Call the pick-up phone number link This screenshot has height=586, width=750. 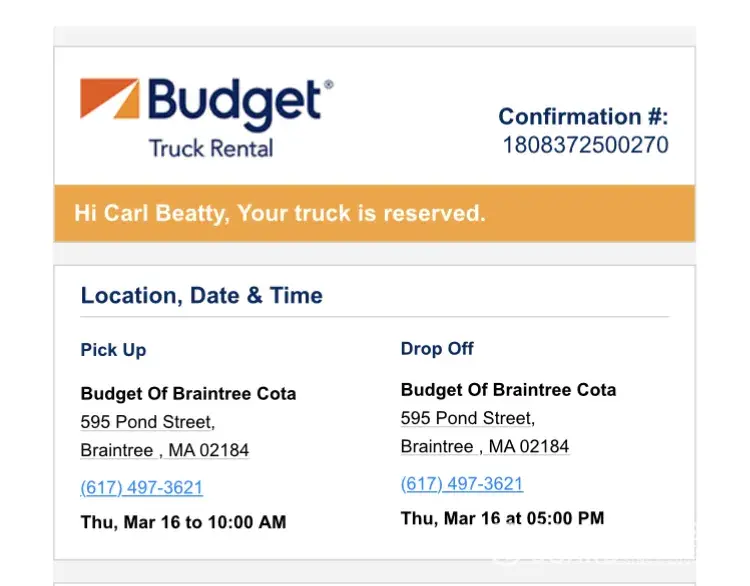point(141,488)
